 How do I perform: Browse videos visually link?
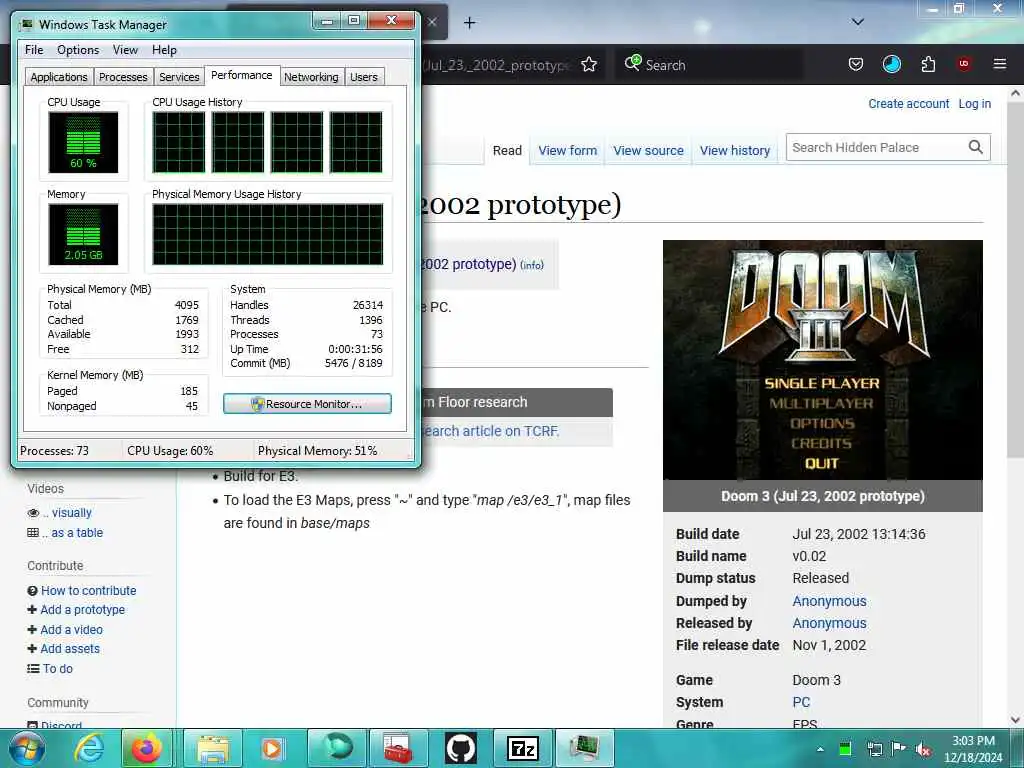pos(67,513)
